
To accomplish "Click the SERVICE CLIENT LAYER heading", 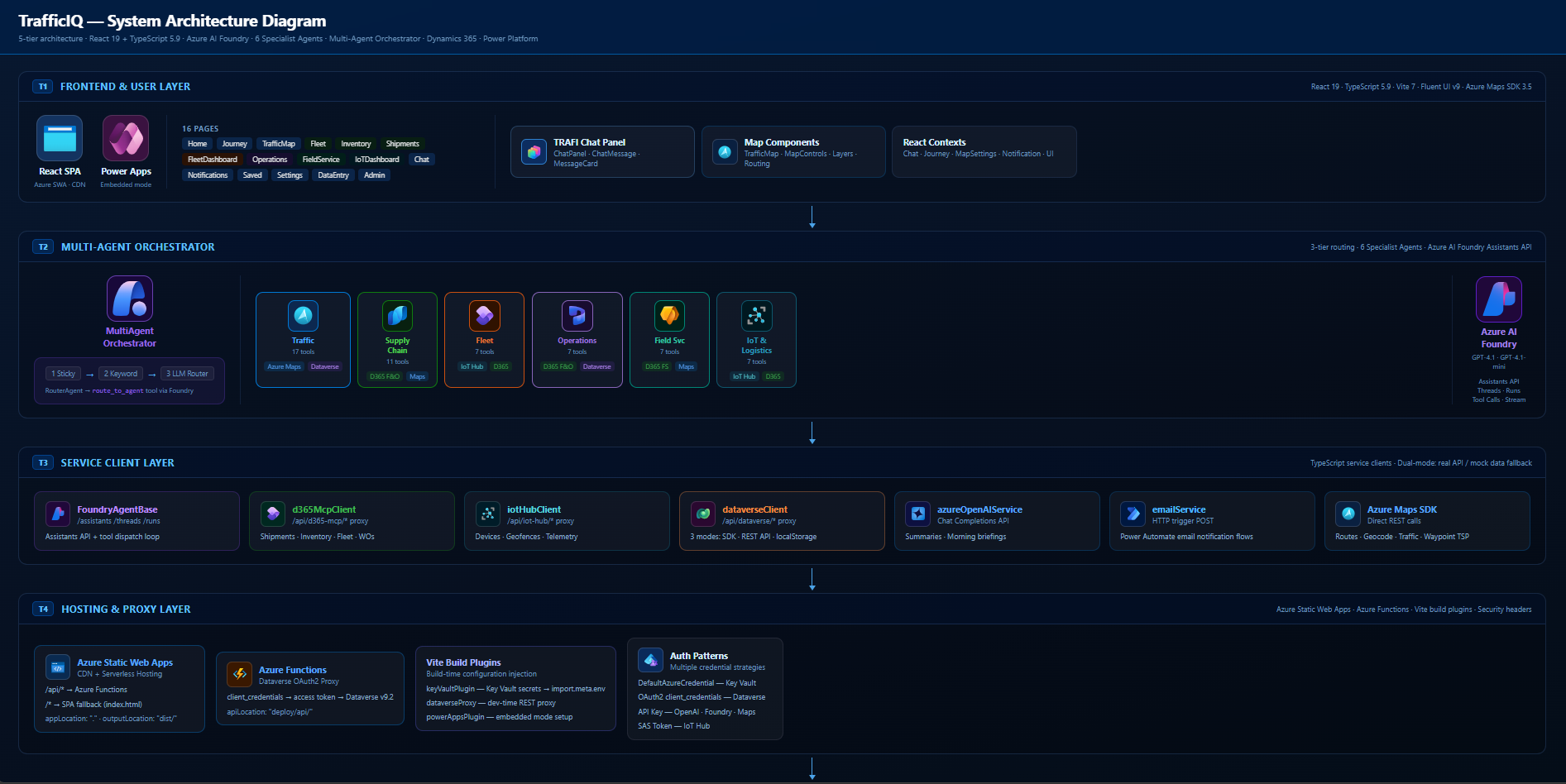I will (x=117, y=463).
